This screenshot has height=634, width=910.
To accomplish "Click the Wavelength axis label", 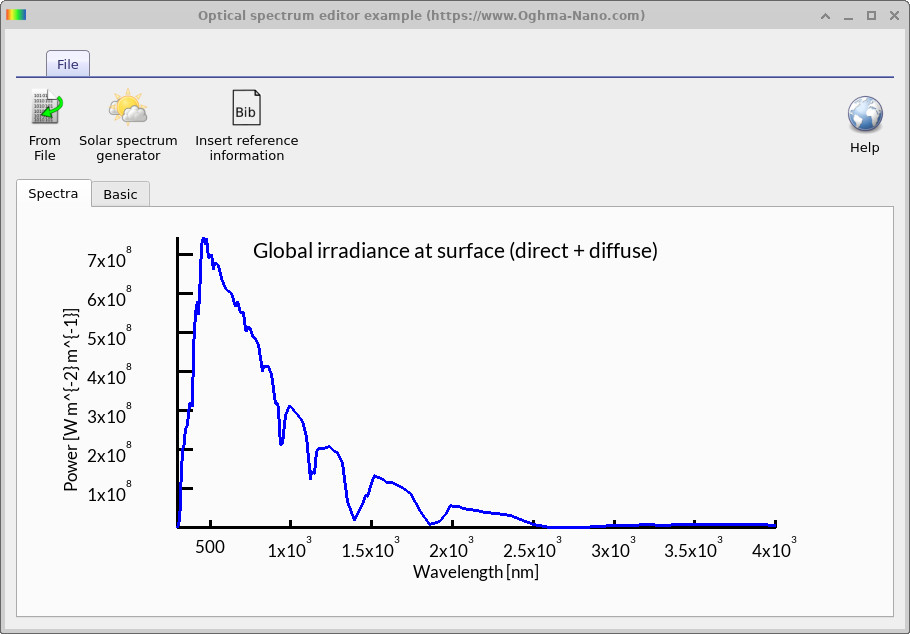I will coord(475,571).
